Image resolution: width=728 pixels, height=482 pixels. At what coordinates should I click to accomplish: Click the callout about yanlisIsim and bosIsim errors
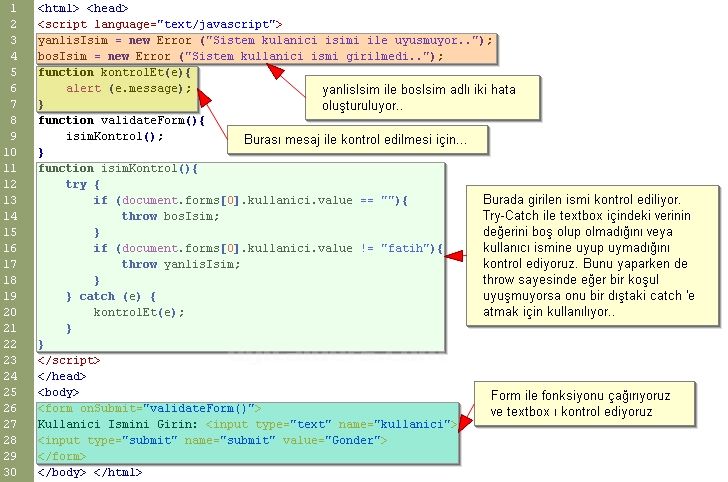coord(425,97)
